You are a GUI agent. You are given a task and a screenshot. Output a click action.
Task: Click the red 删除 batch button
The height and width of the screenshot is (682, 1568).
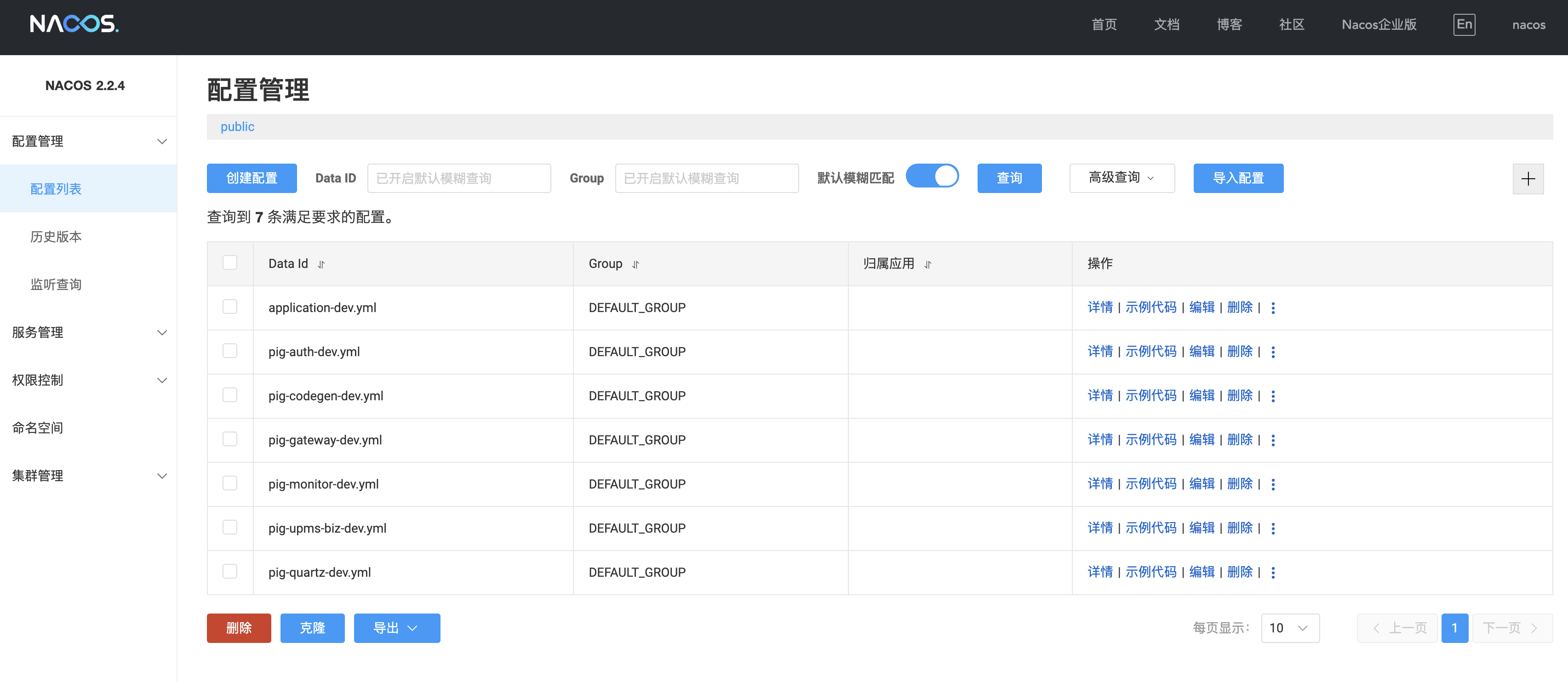tap(239, 629)
